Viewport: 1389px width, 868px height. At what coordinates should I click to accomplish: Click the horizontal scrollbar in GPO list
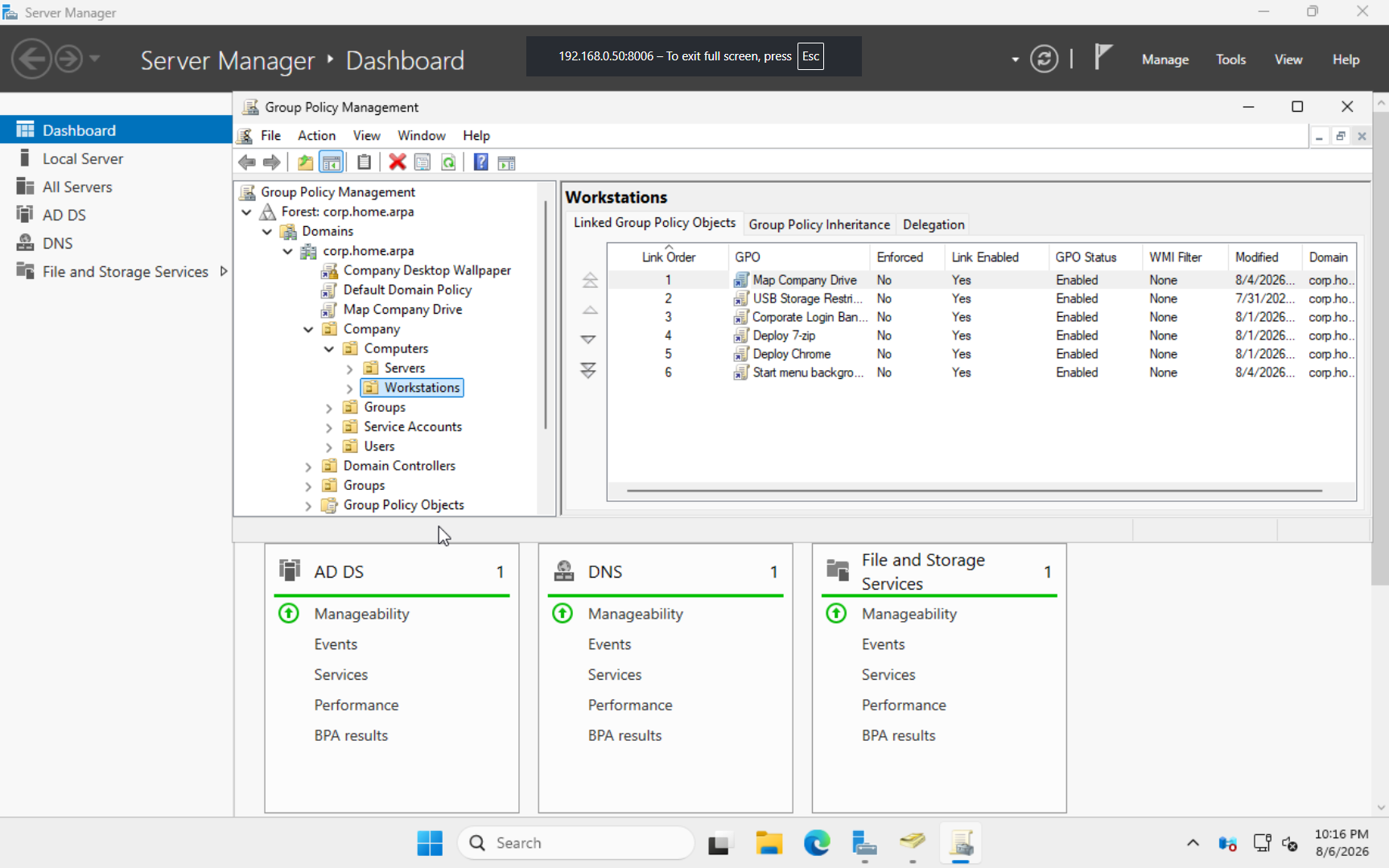tap(974, 490)
